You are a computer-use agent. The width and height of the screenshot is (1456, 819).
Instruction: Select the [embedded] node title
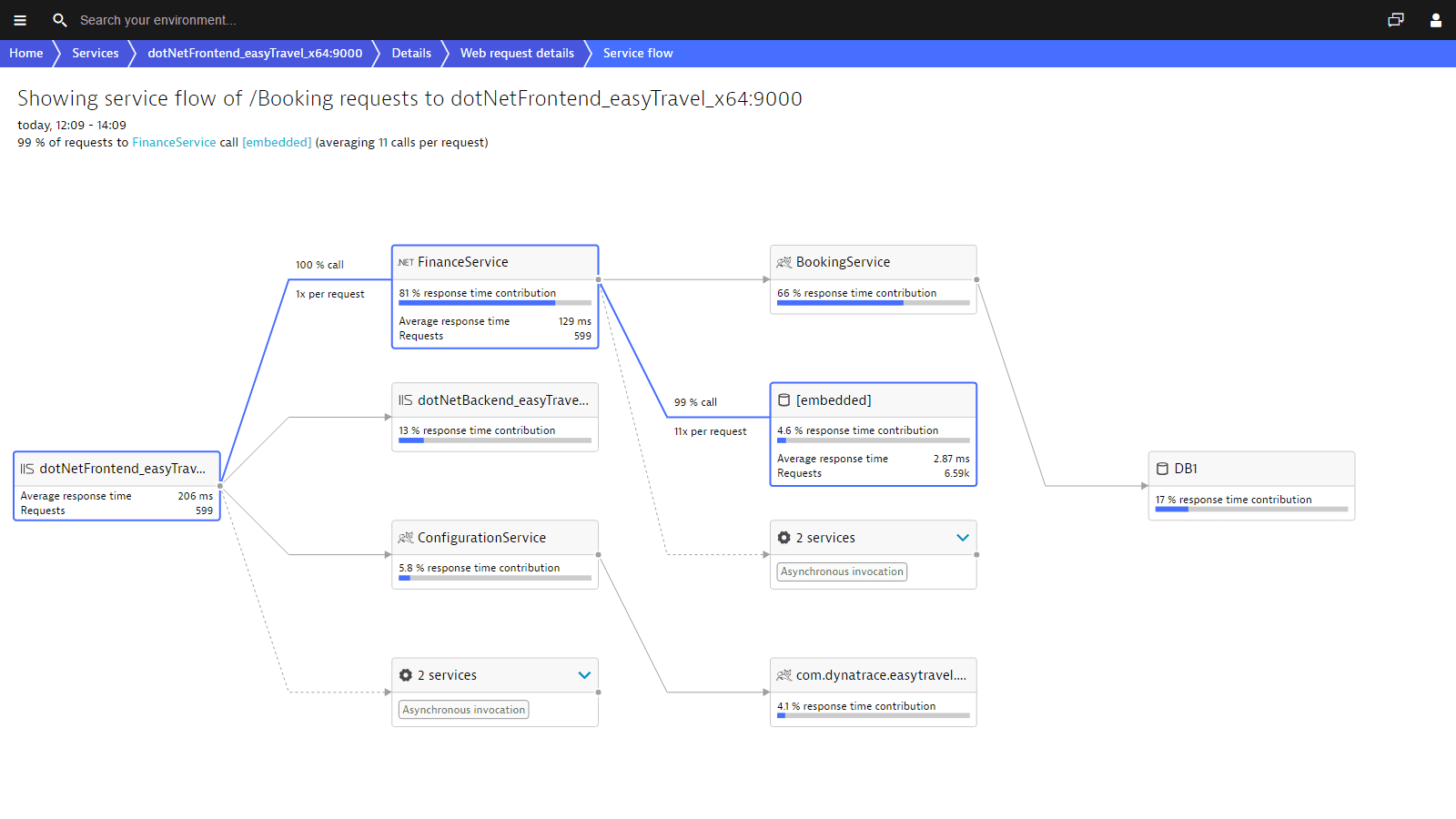(x=834, y=400)
